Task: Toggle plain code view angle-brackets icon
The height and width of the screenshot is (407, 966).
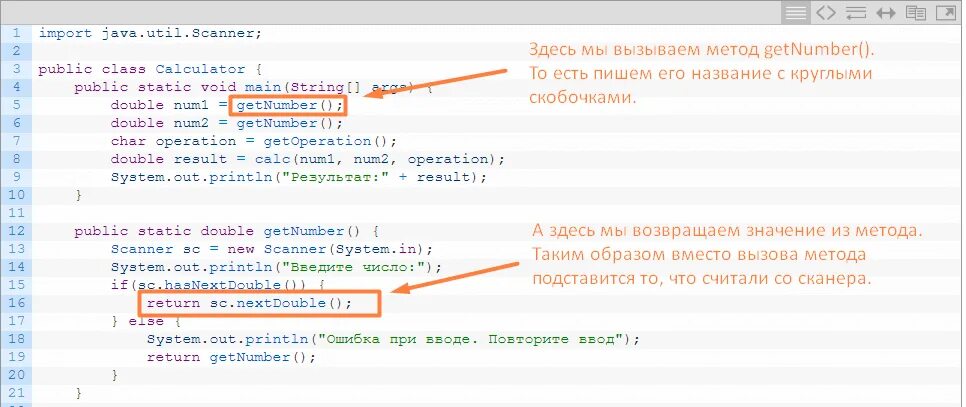Action: (827, 13)
